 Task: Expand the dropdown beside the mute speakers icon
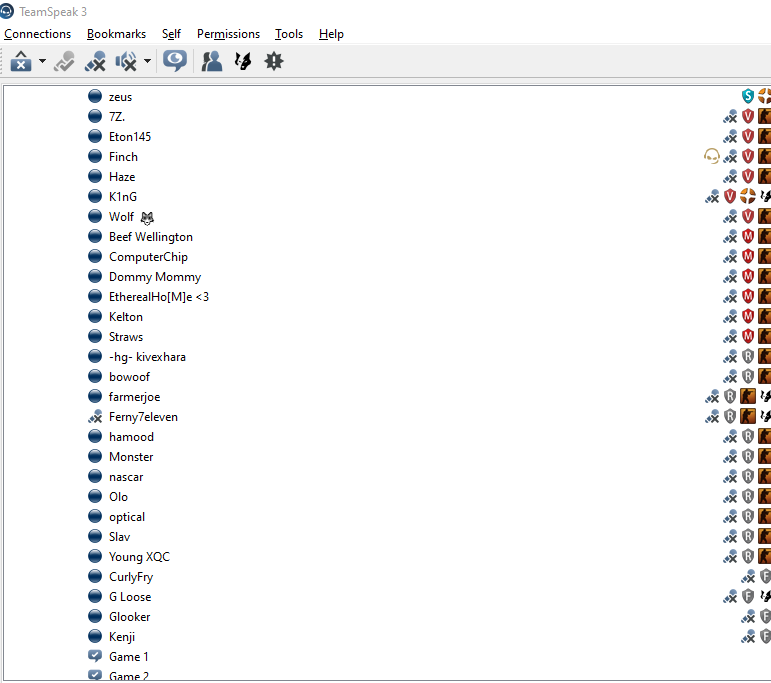click(147, 61)
